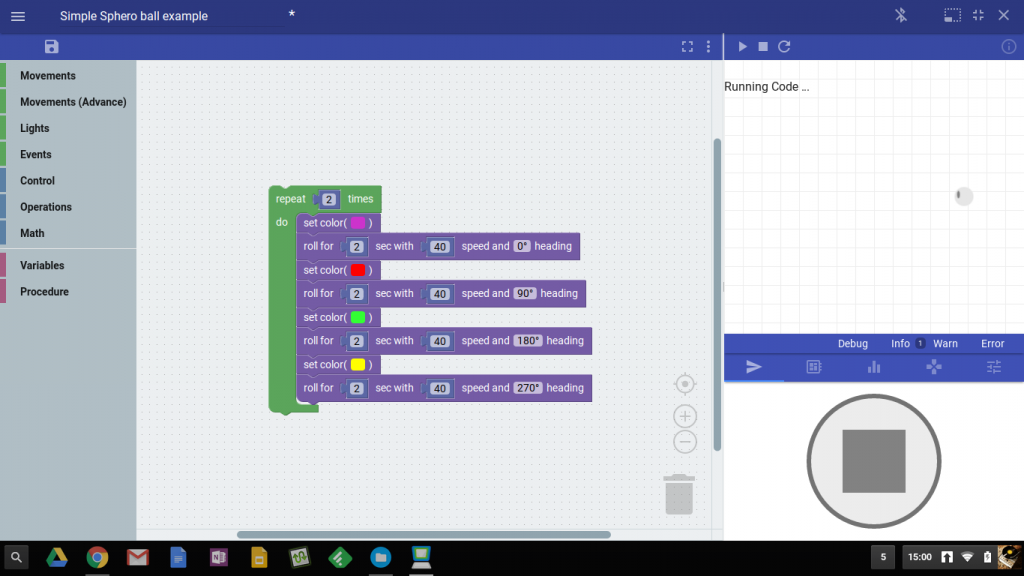Run the Sphero program with Play icon
The image size is (1024, 576).
(742, 46)
